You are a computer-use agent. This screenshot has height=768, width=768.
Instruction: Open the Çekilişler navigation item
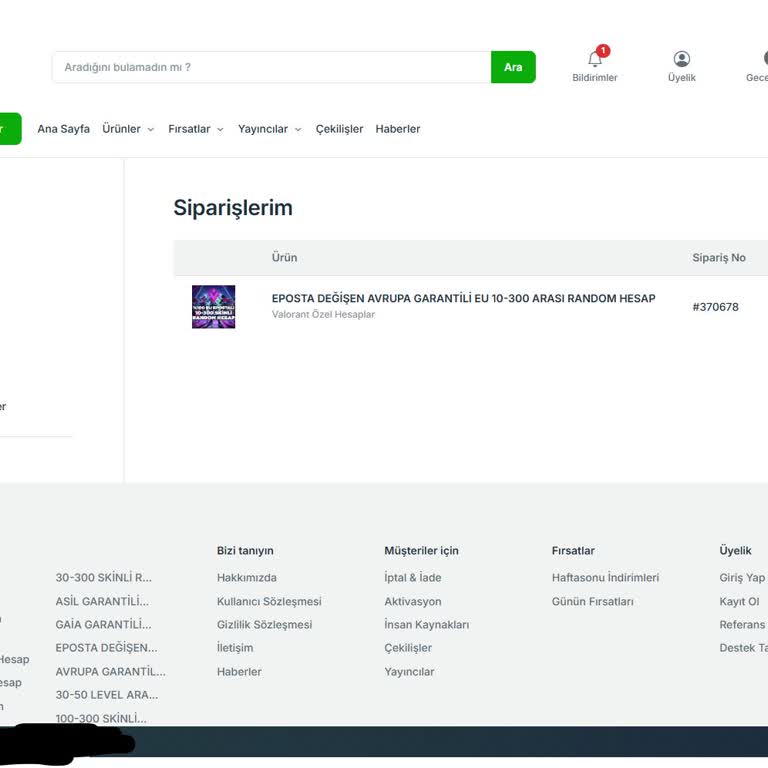(339, 129)
